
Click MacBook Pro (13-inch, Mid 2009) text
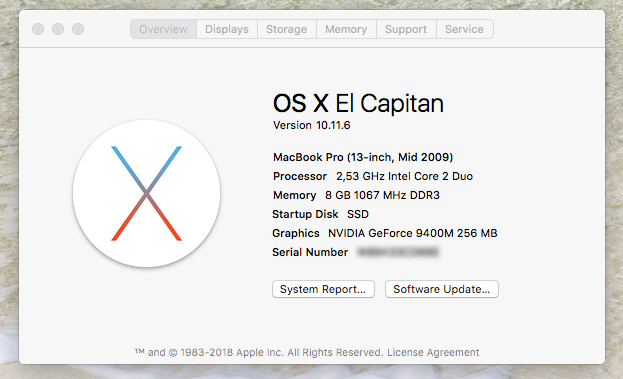[x=363, y=157]
